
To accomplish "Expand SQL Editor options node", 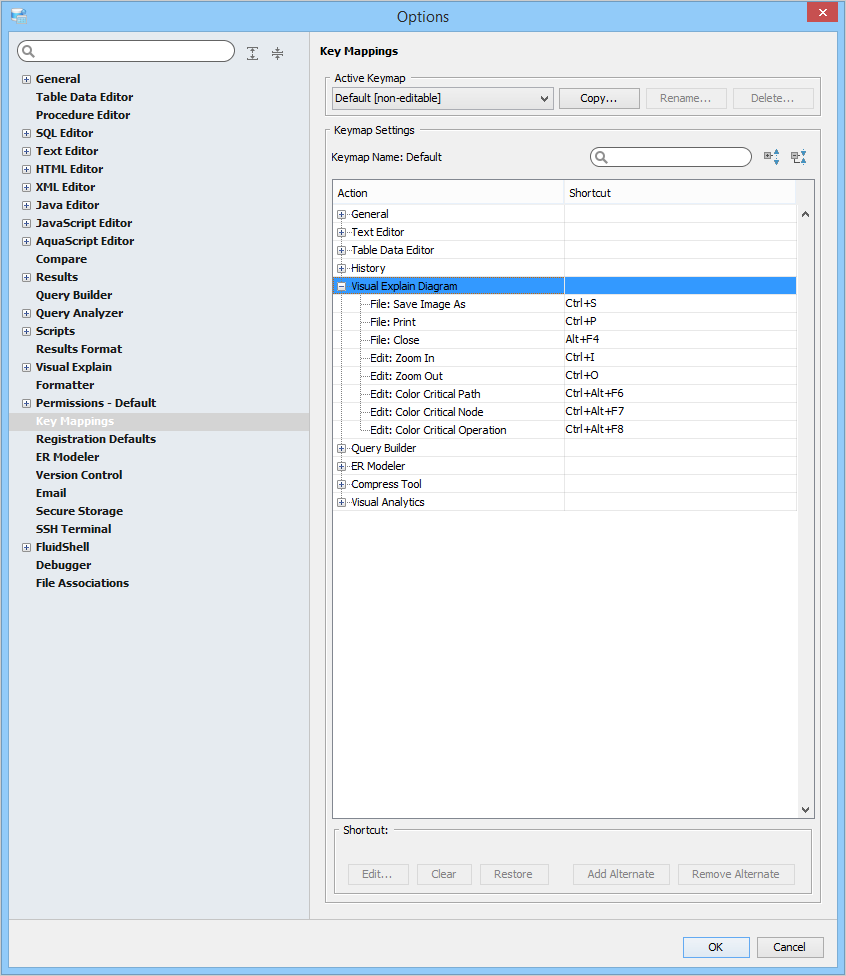I will pyautogui.click(x=26, y=133).
